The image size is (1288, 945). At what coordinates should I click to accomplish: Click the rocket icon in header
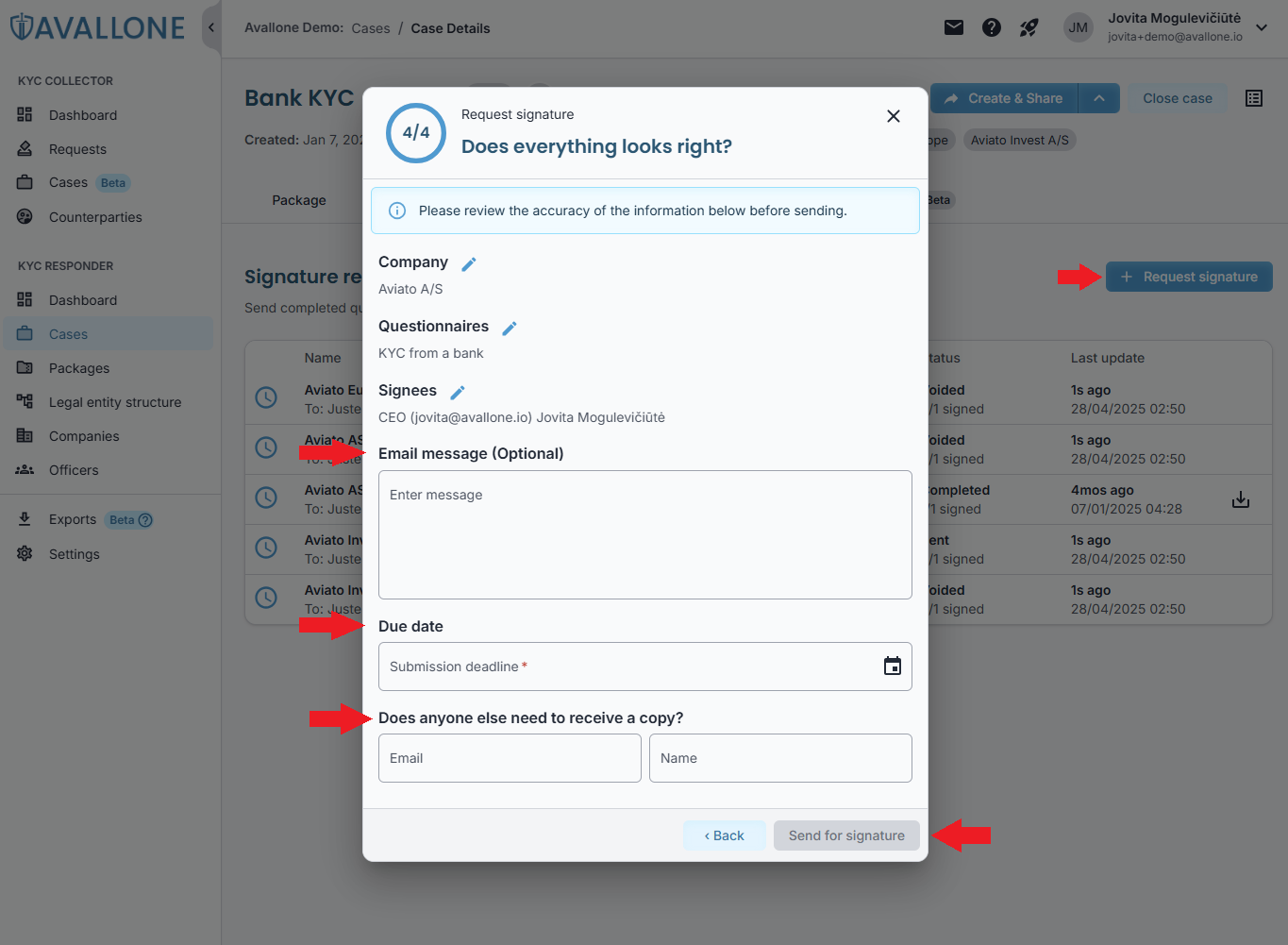pyautogui.click(x=1029, y=27)
